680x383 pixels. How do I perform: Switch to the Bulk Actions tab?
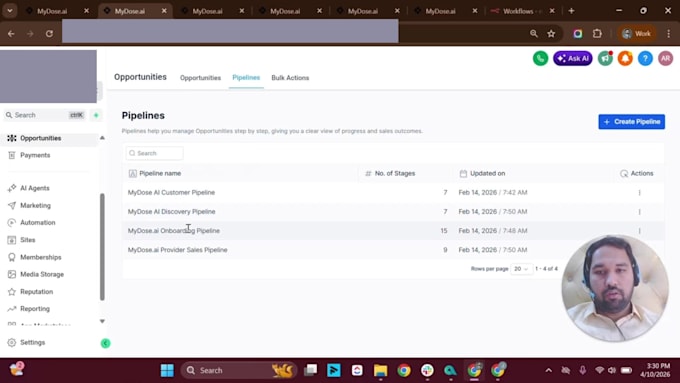coord(290,78)
